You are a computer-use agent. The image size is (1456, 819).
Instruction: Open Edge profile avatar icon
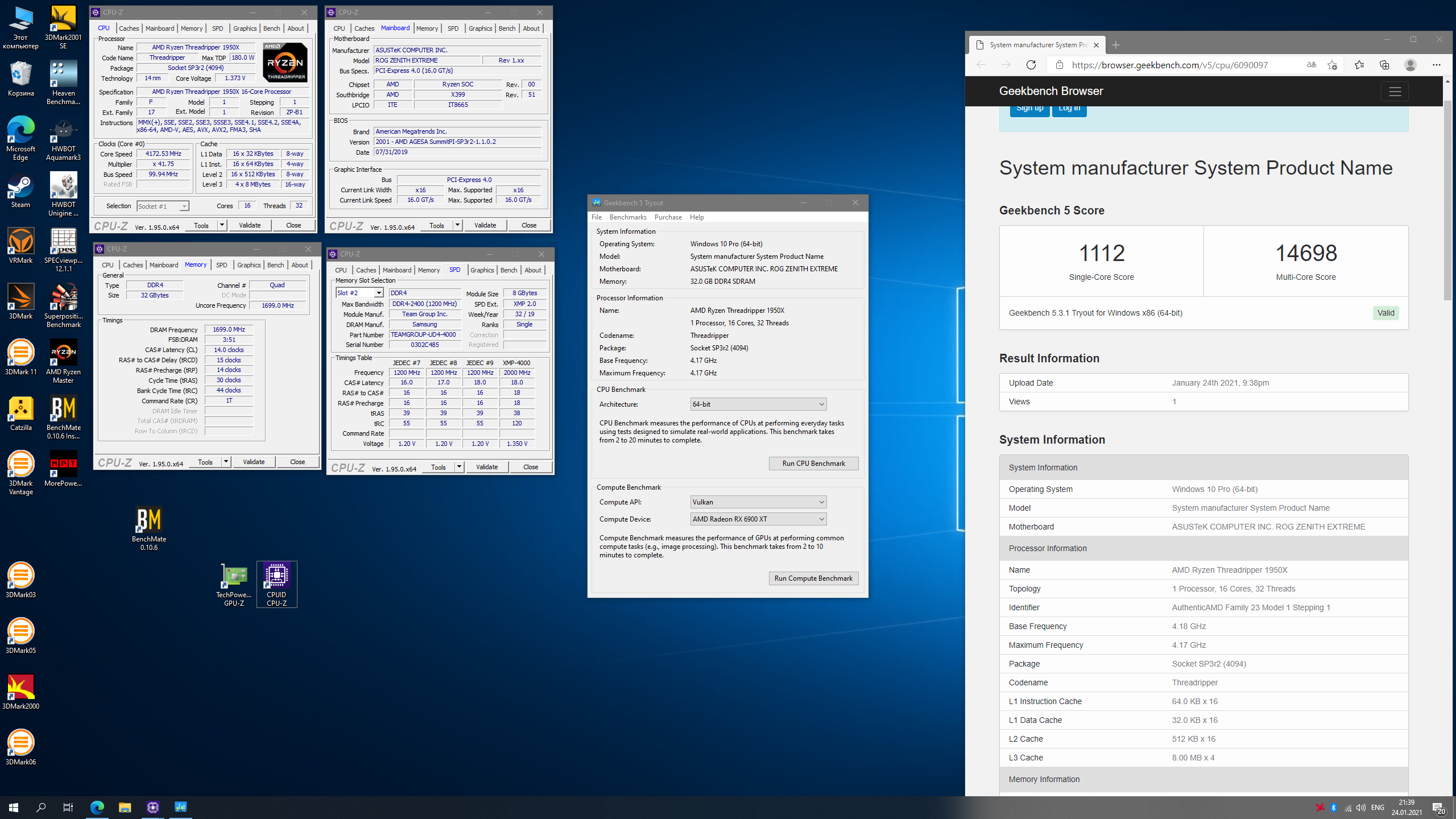coord(1410,65)
